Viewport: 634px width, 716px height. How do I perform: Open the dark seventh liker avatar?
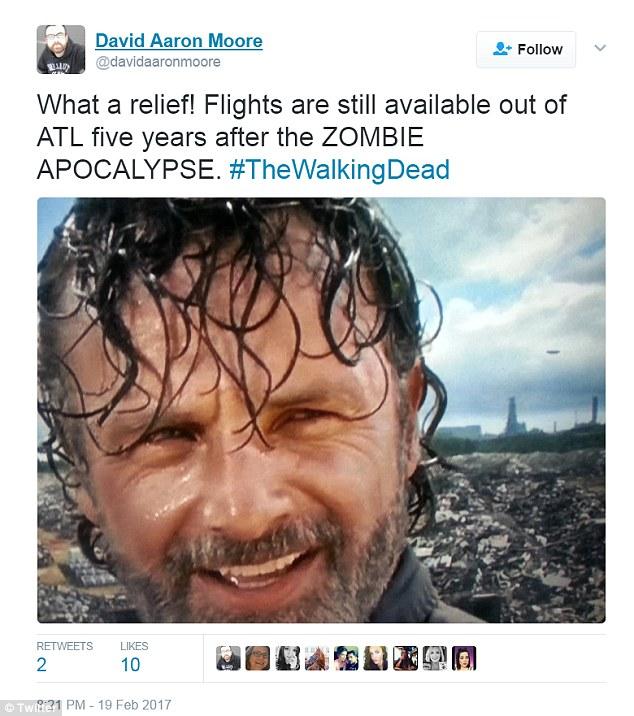tap(406, 658)
